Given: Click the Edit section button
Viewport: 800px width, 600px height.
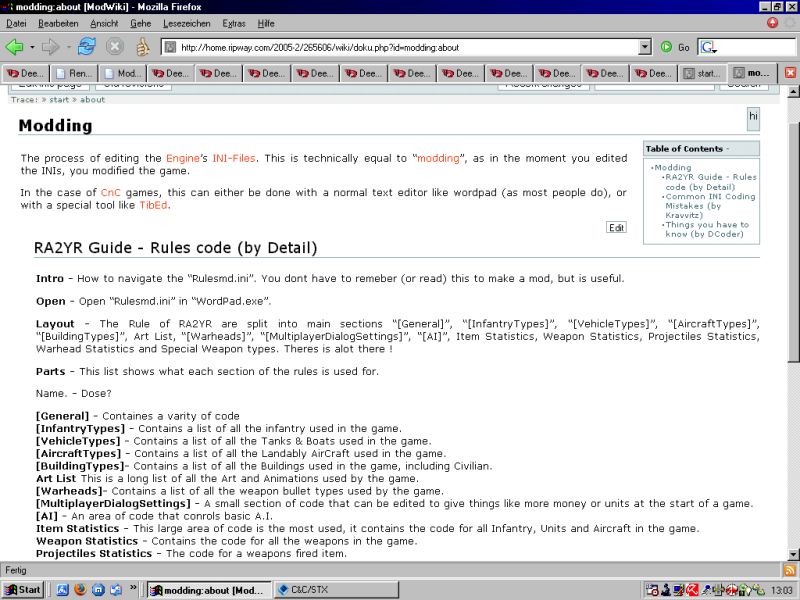Looking at the screenshot, I should pos(616,228).
